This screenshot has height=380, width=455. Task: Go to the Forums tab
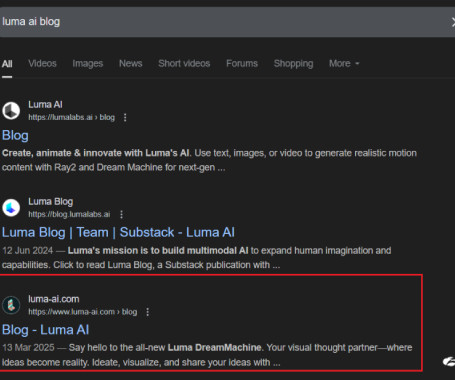coord(242,63)
